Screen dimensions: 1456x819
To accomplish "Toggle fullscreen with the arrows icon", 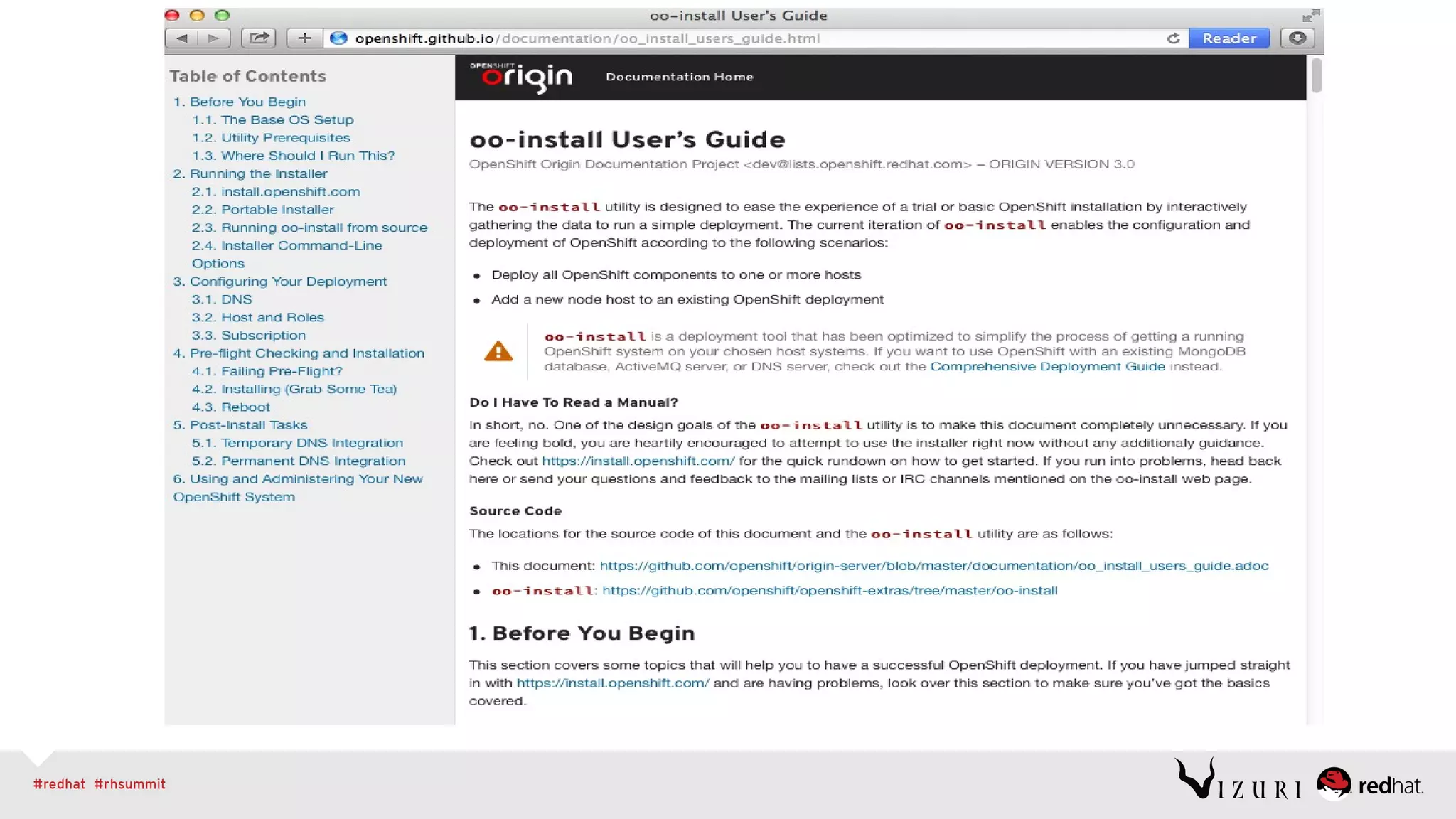I will click(x=1310, y=15).
